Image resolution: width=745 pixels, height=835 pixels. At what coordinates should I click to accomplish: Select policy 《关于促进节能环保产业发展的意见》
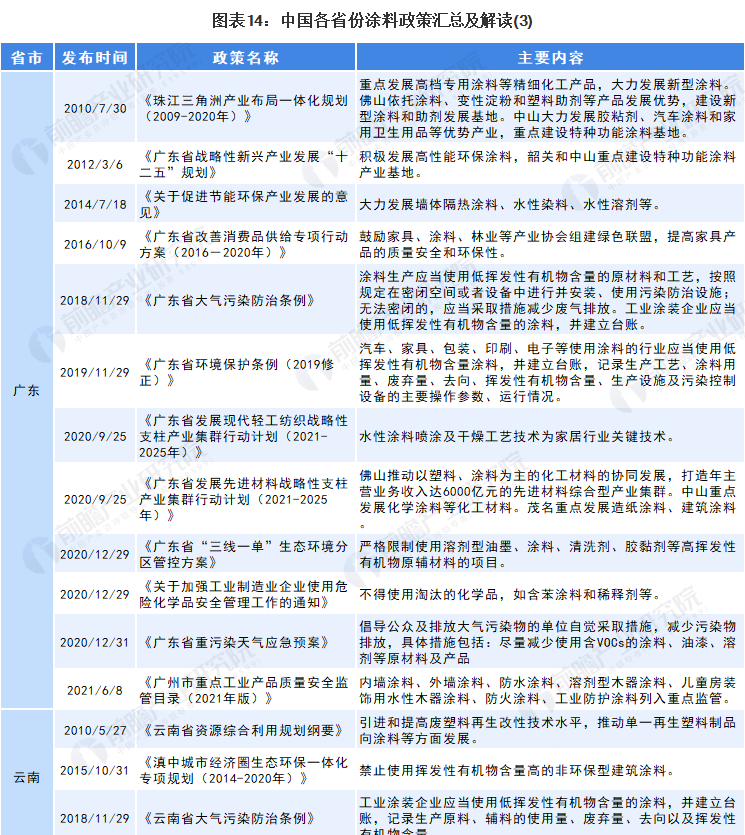(x=245, y=204)
